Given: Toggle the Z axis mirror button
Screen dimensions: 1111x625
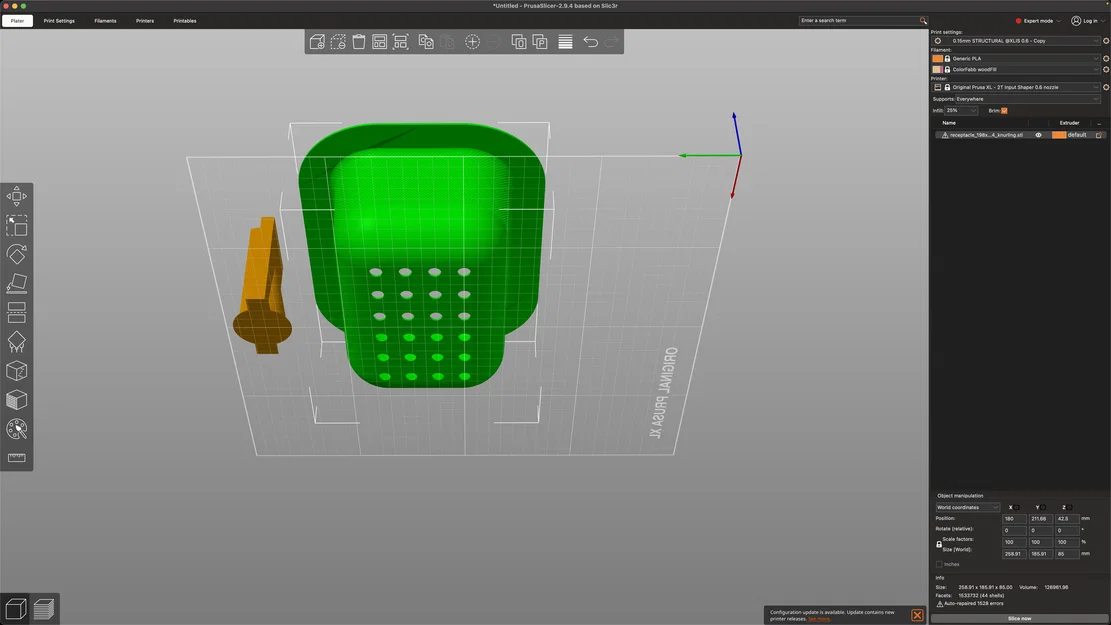Looking at the screenshot, I should (x=1069, y=507).
